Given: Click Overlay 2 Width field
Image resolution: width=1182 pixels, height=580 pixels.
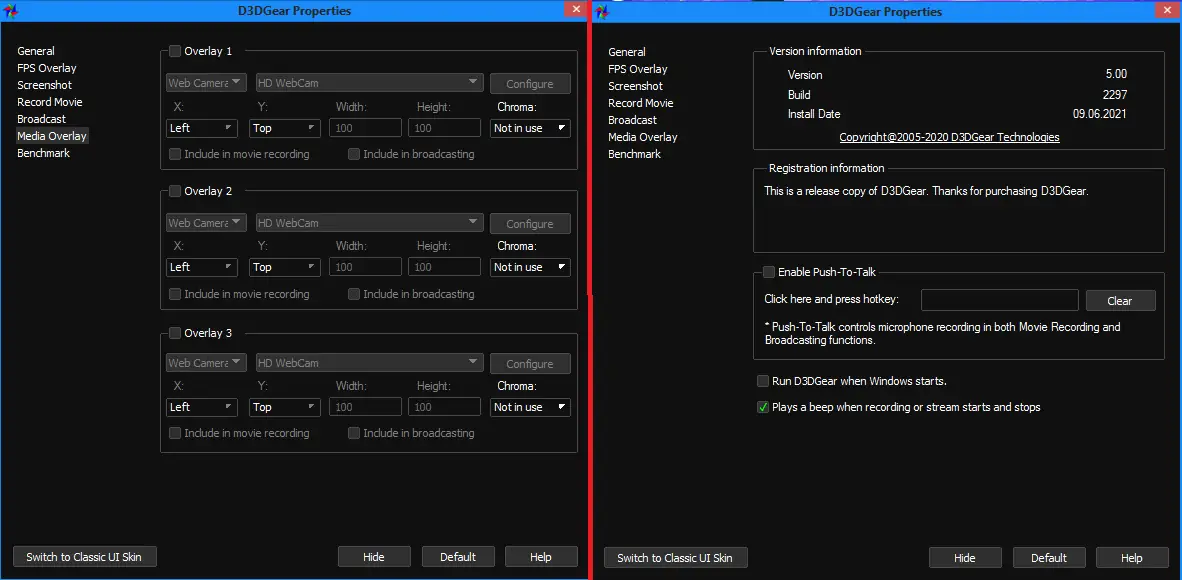Looking at the screenshot, I should 366,267.
